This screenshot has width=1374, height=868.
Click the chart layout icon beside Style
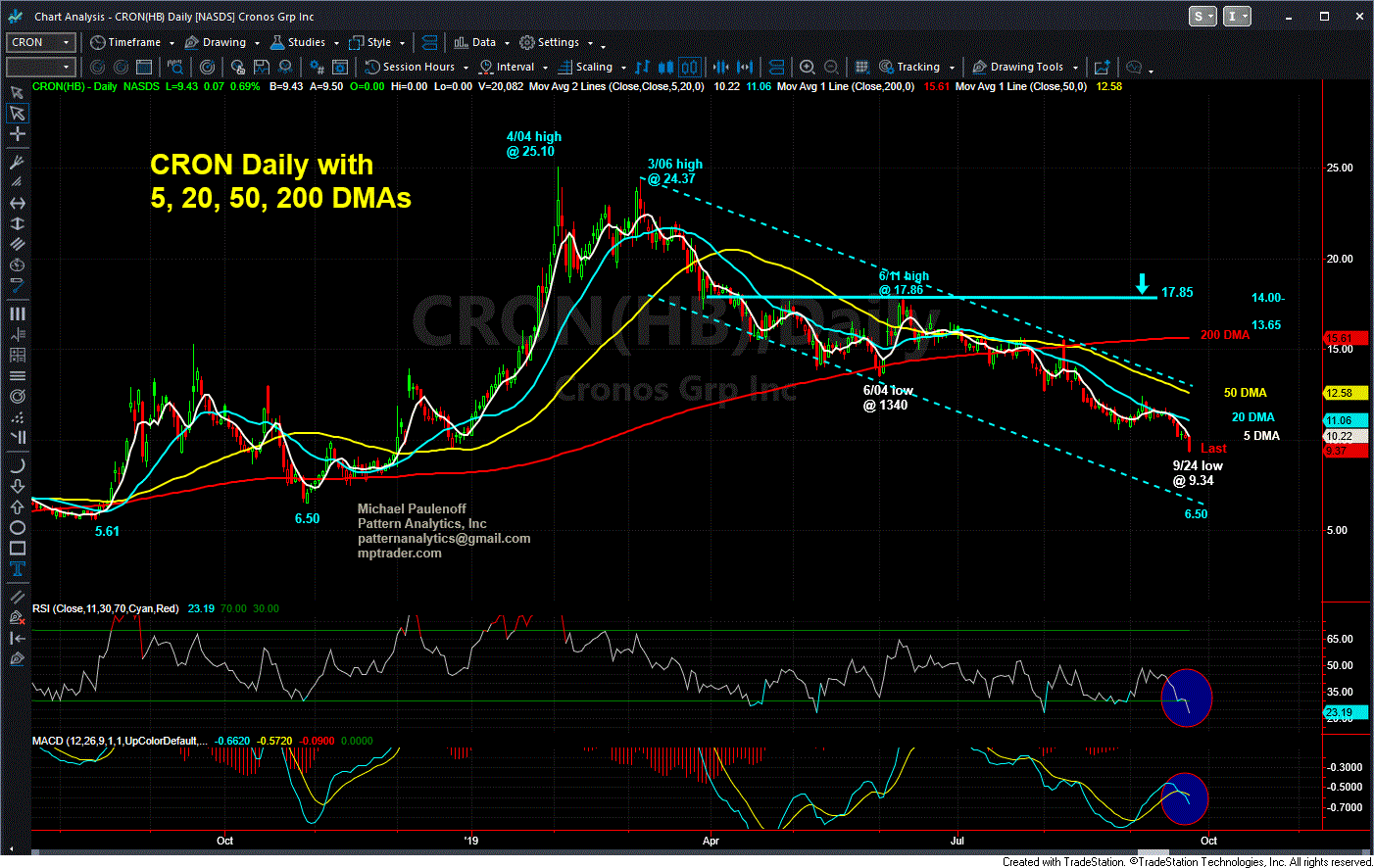(427, 42)
